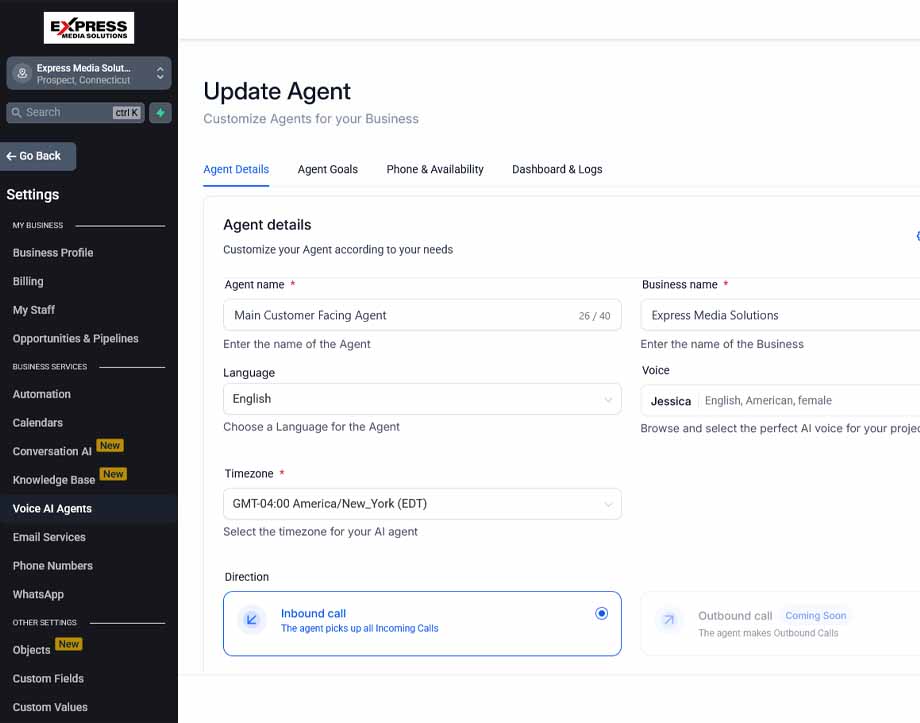
Task: Click the Agent name input field
Action: 422,316
